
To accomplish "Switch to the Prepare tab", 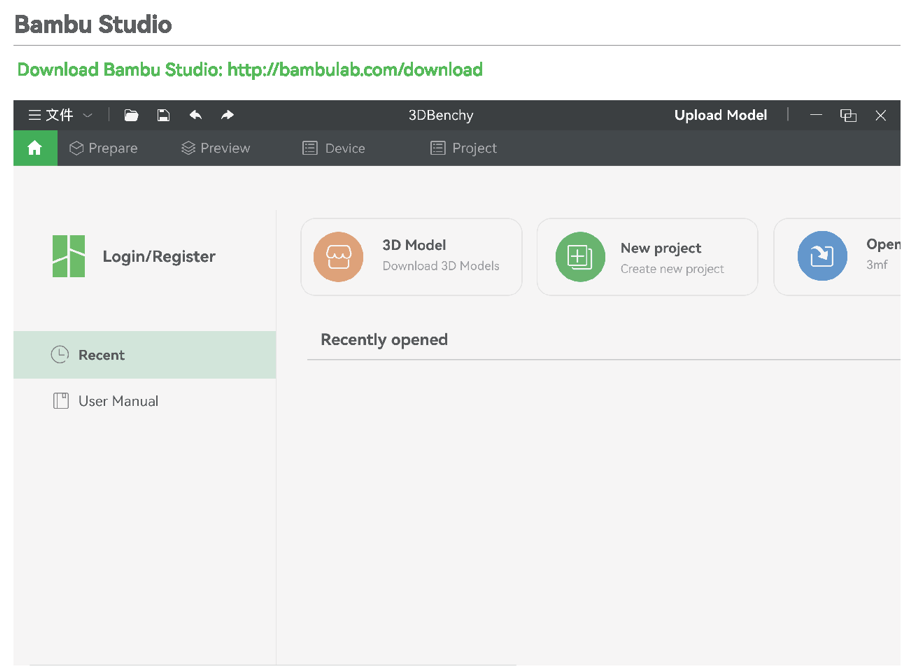I will [x=103, y=148].
